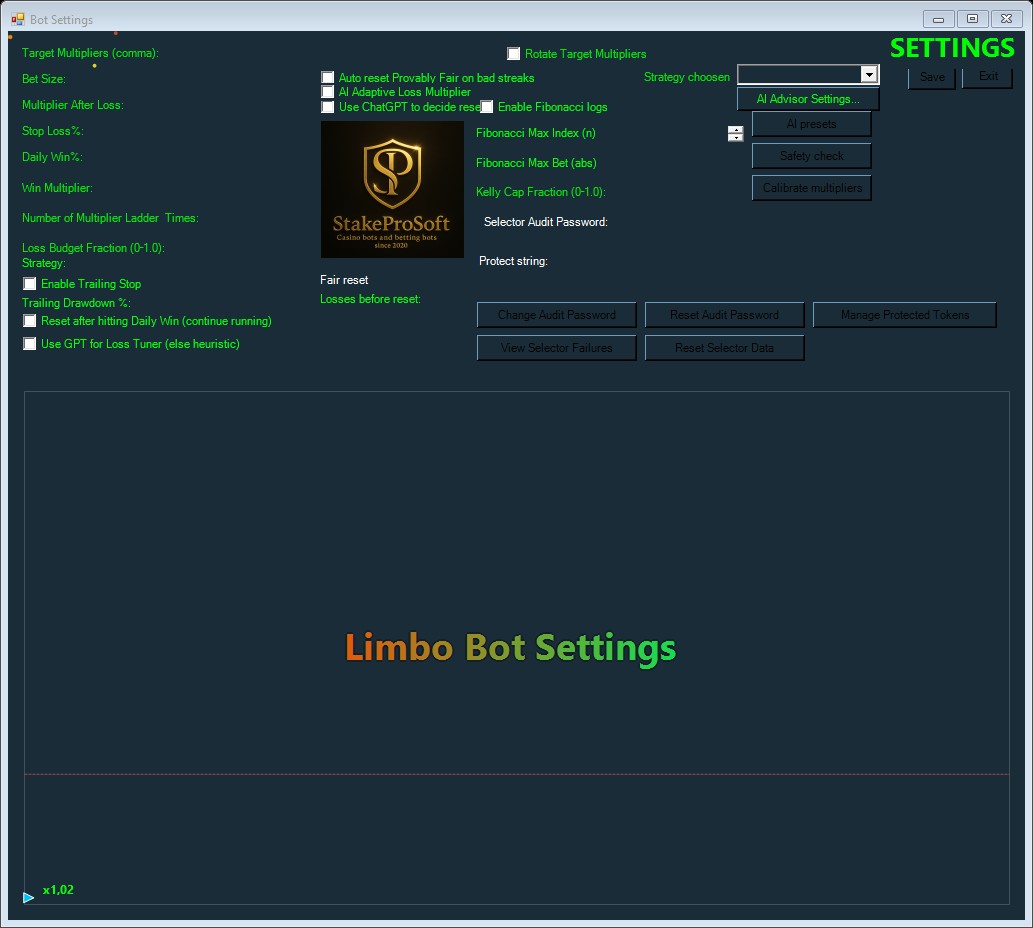The image size is (1033, 928).
Task: Click the StakeProSoft logo image
Action: [x=392, y=189]
